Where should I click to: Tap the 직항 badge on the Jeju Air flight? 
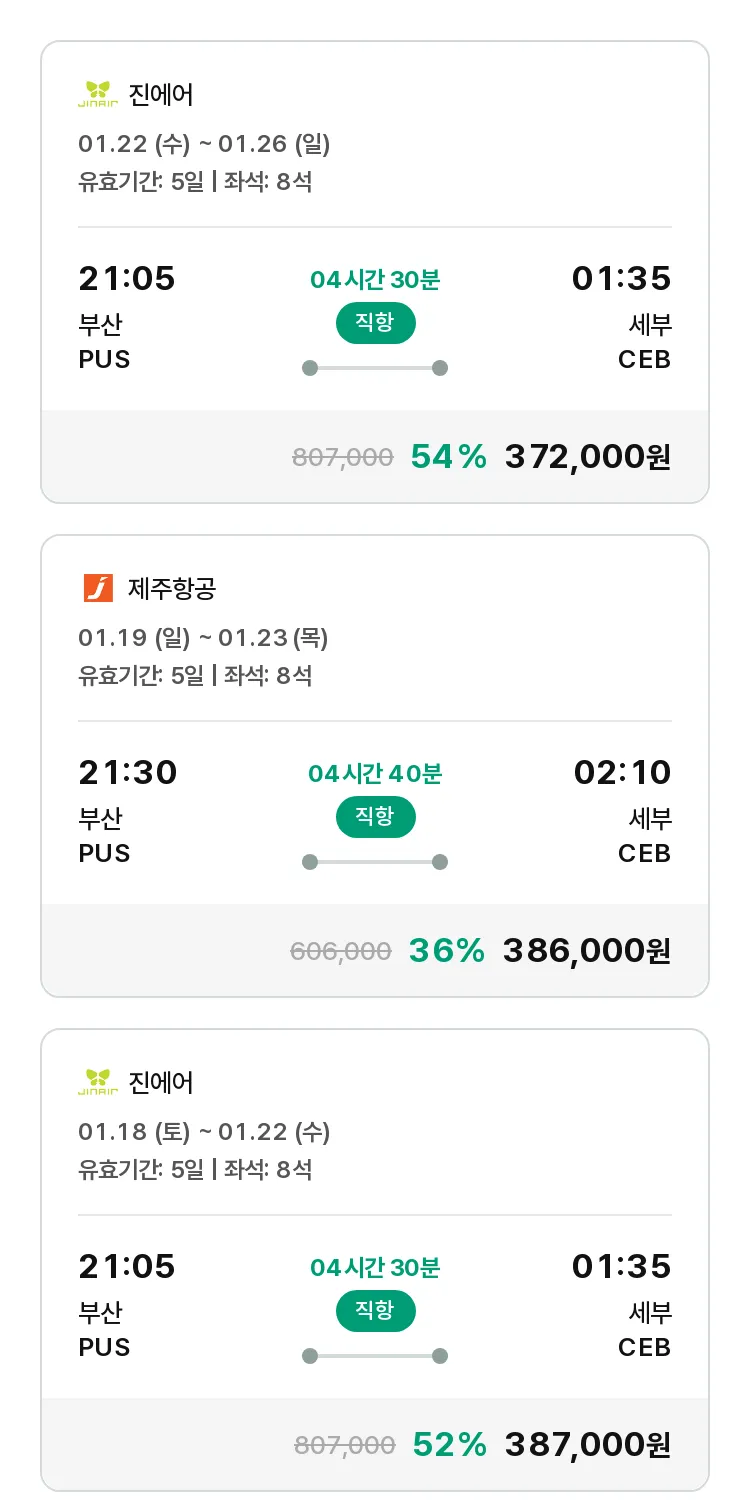pyautogui.click(x=375, y=817)
